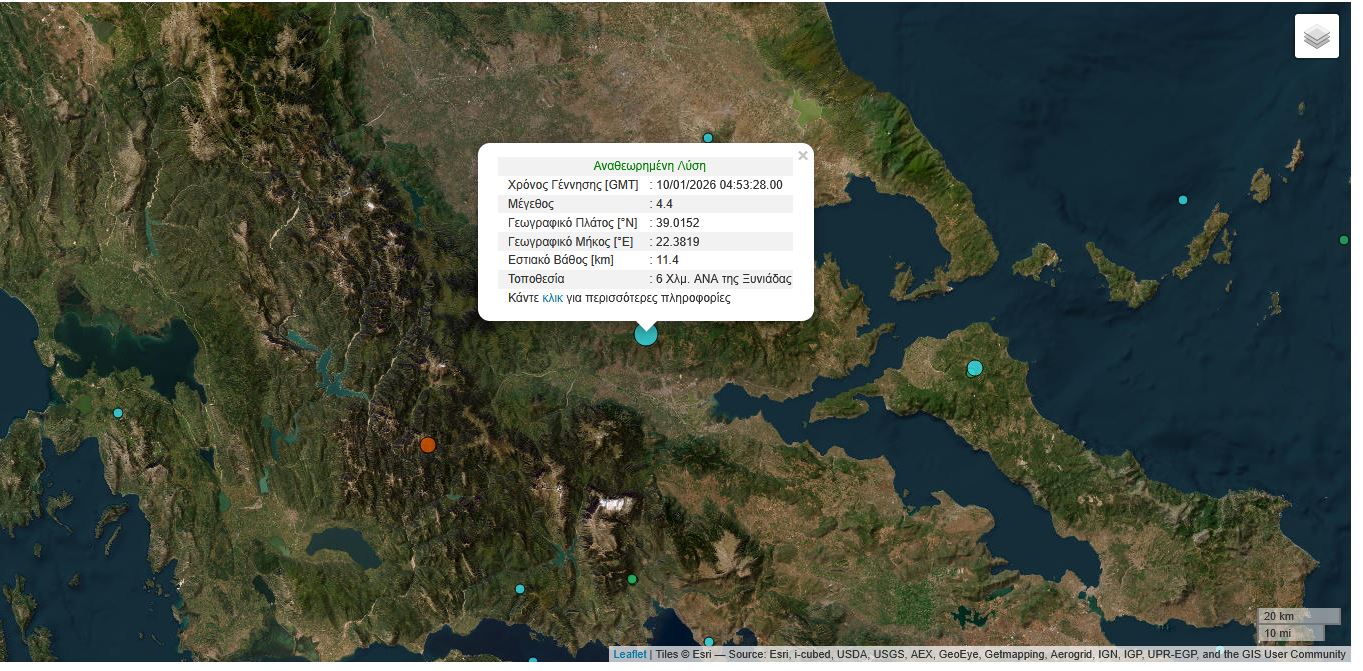Click the magnitude value 4.4

(664, 204)
